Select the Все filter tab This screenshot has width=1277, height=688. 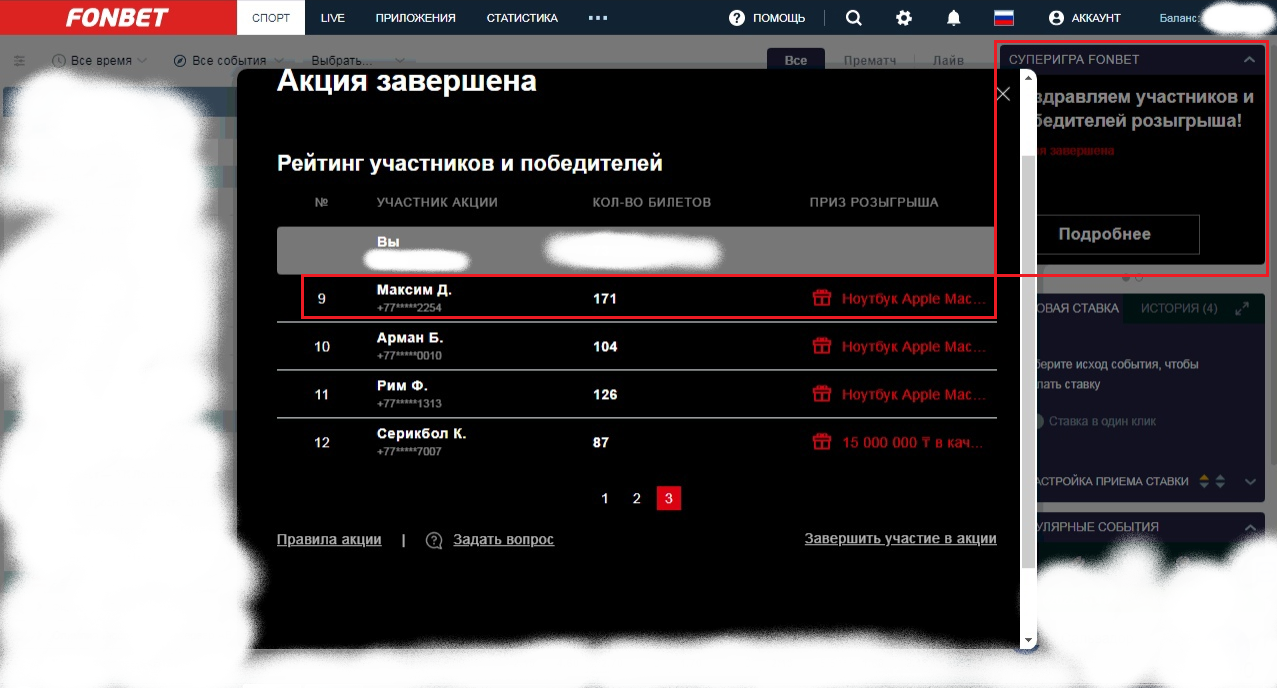[x=796, y=60]
